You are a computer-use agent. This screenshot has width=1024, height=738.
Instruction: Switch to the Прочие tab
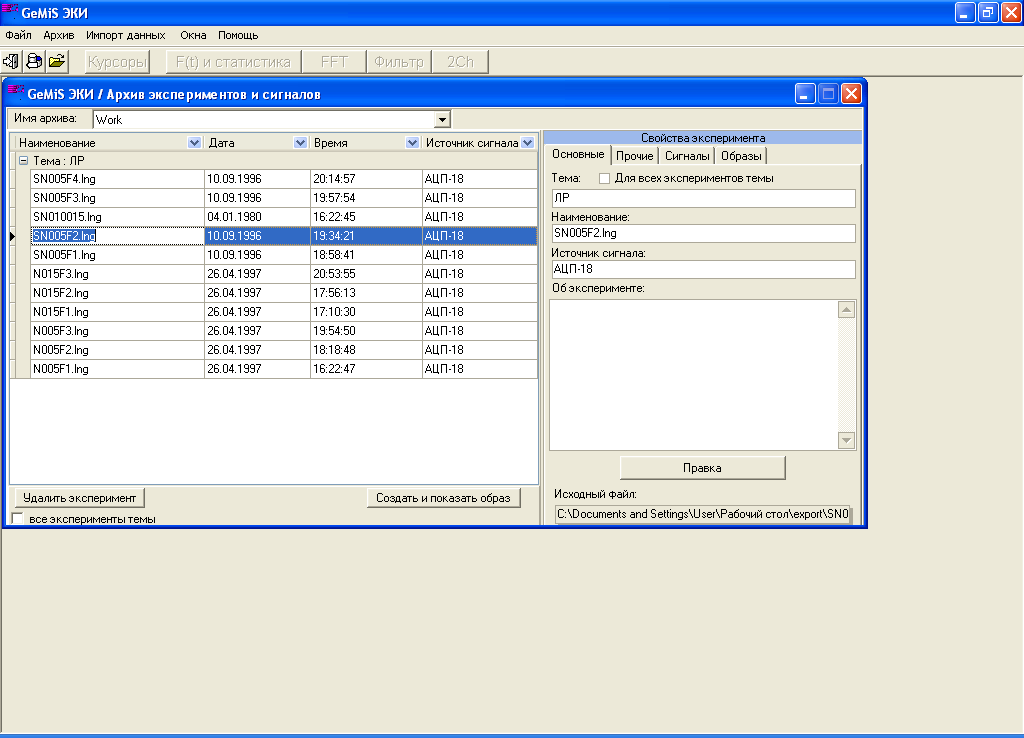pos(635,156)
